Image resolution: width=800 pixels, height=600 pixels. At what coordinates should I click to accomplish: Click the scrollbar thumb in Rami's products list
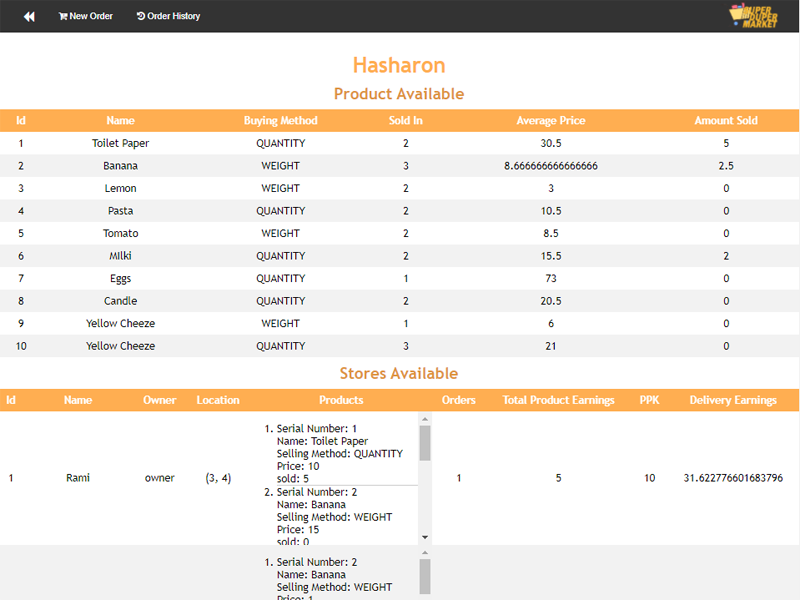(425, 443)
